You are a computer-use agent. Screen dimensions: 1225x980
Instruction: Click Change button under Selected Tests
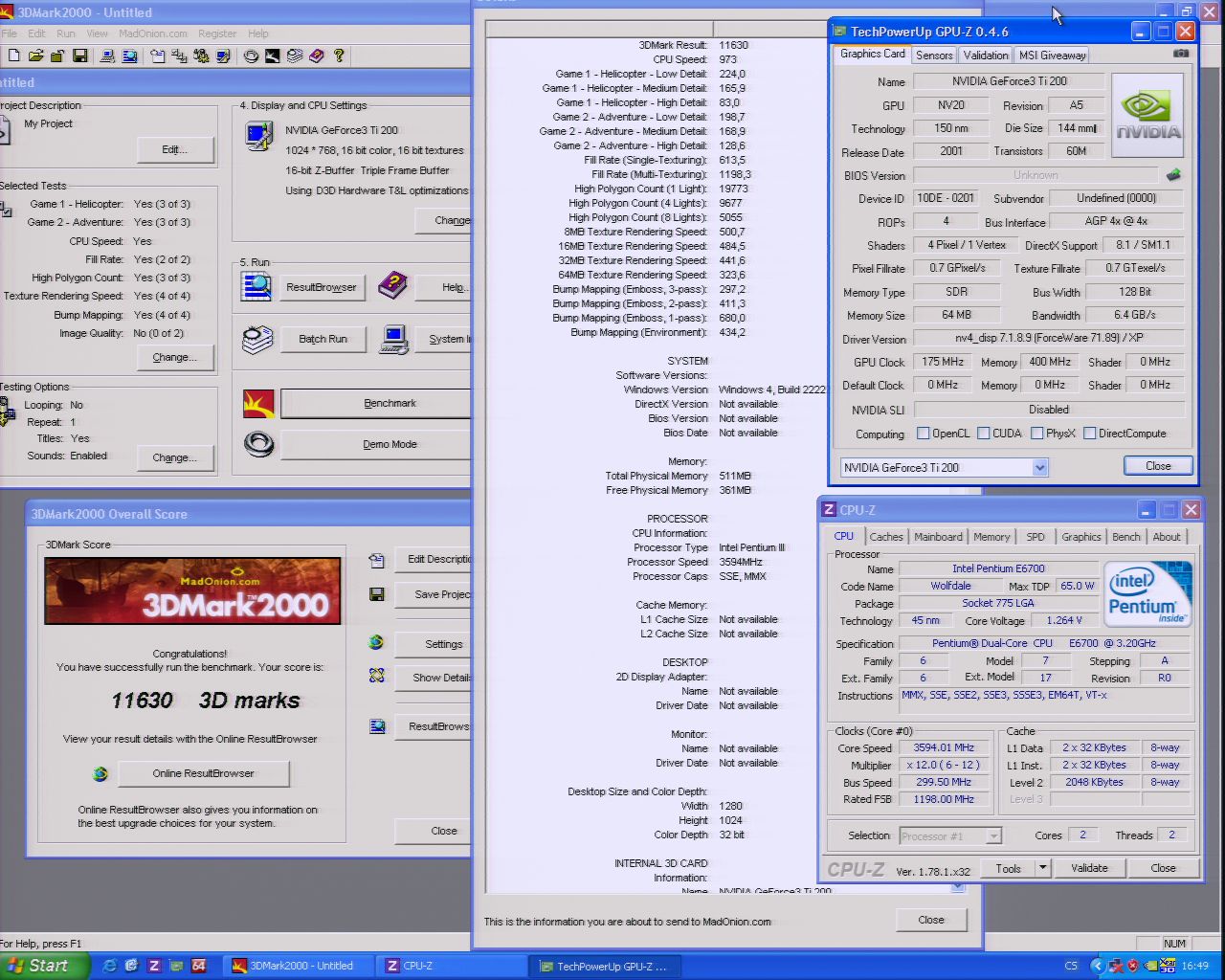tap(174, 357)
